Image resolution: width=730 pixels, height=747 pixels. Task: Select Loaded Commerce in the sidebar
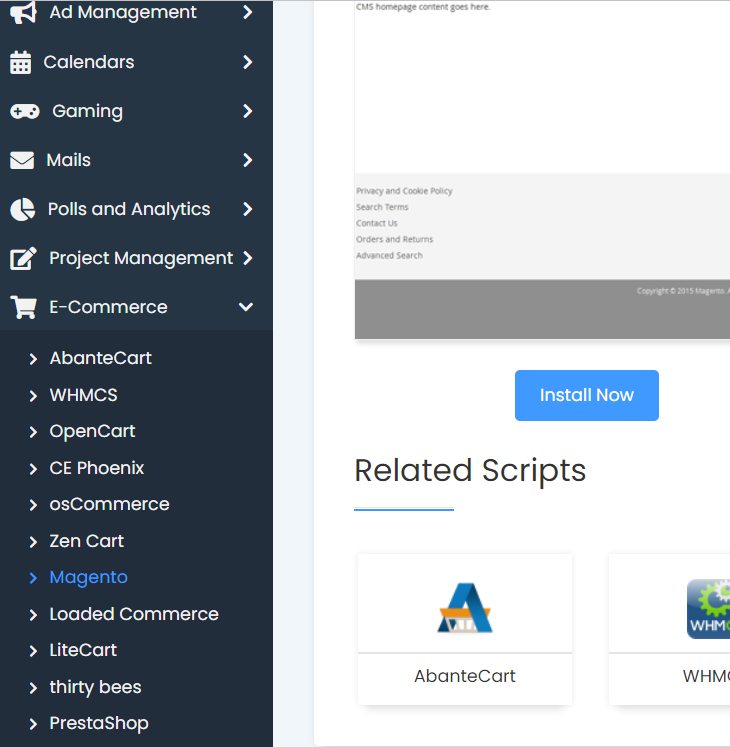pyautogui.click(x=134, y=614)
